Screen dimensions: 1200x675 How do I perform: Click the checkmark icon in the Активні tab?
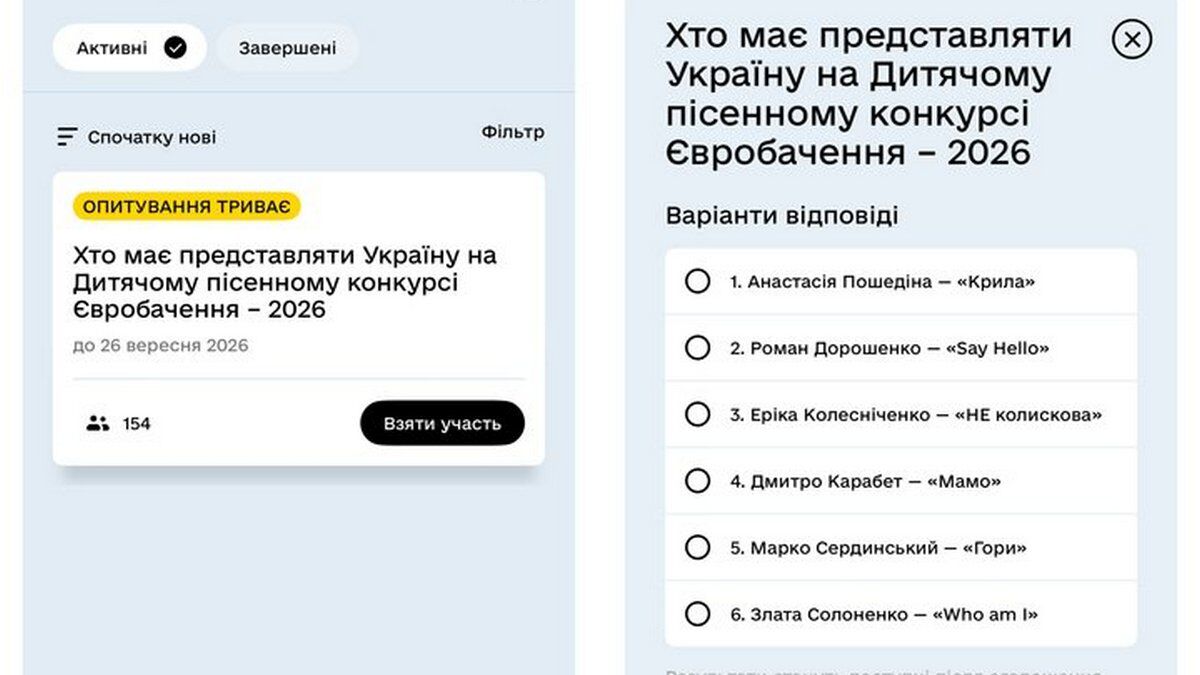tap(175, 47)
